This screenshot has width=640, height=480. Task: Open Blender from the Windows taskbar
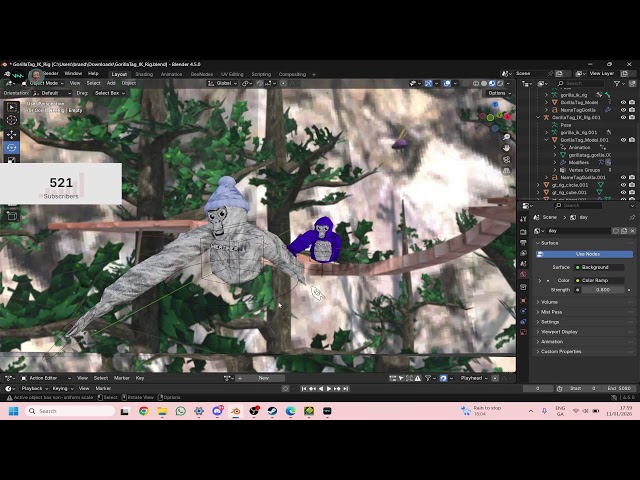(x=236, y=411)
